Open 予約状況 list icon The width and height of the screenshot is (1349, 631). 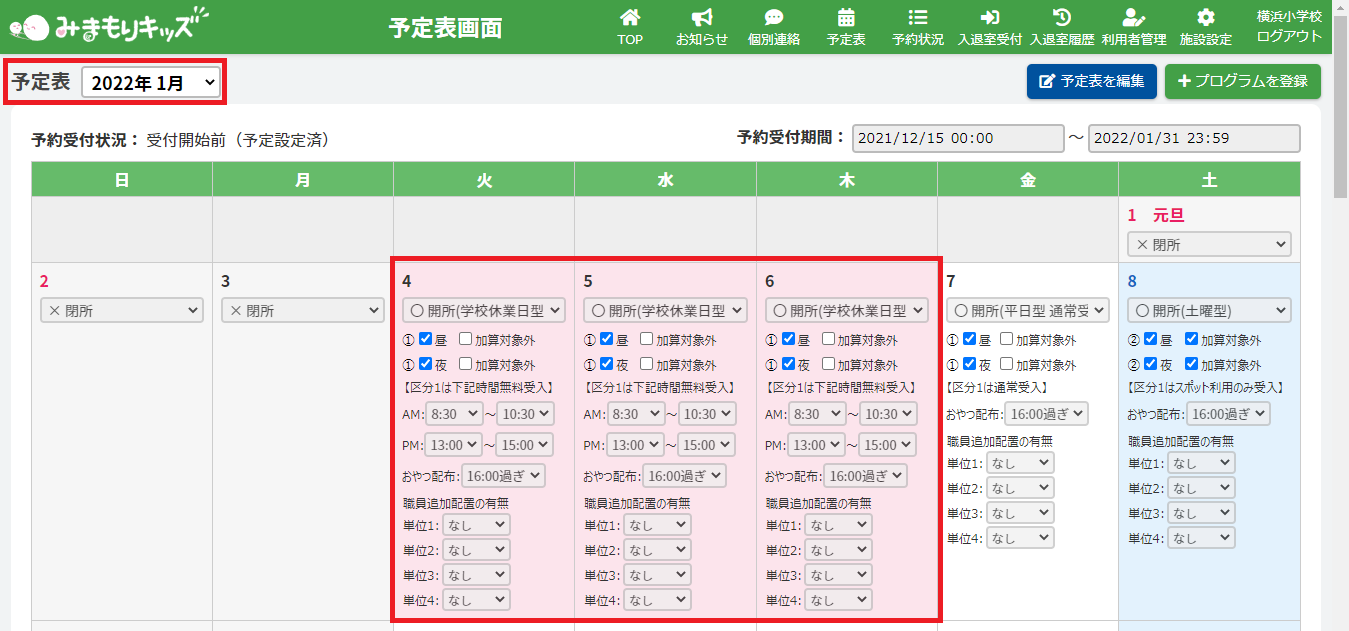tap(917, 18)
